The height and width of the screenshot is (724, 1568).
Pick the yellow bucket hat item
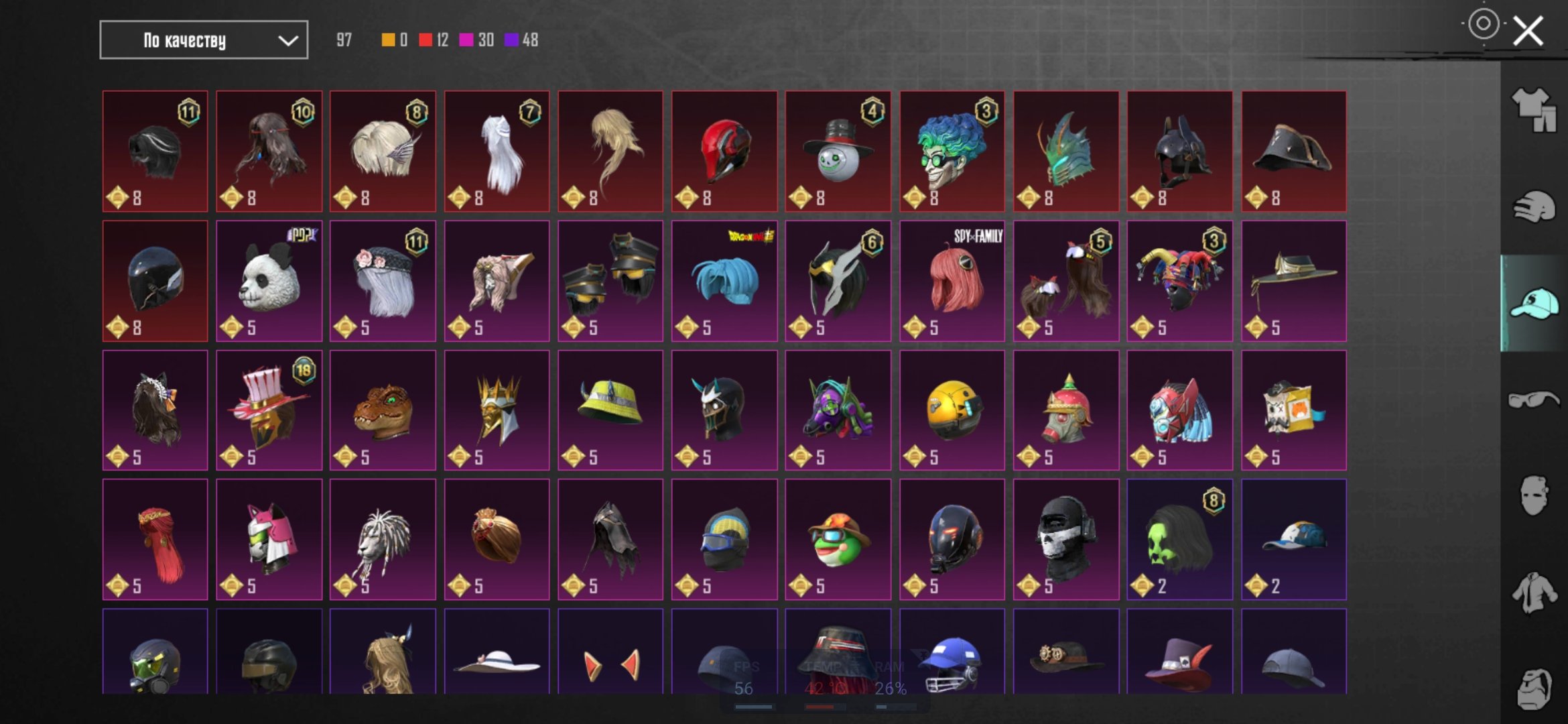coord(610,410)
